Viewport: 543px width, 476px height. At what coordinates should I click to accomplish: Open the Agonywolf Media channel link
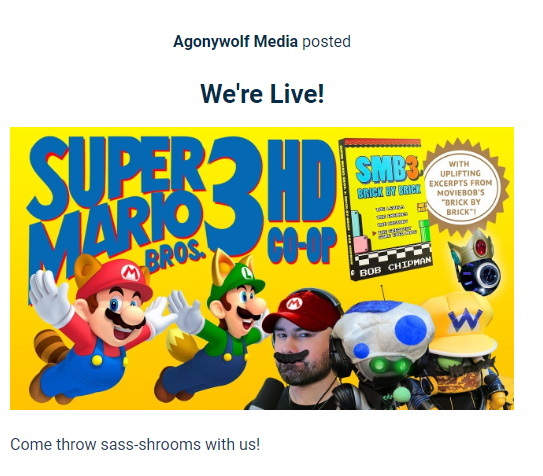tap(235, 42)
